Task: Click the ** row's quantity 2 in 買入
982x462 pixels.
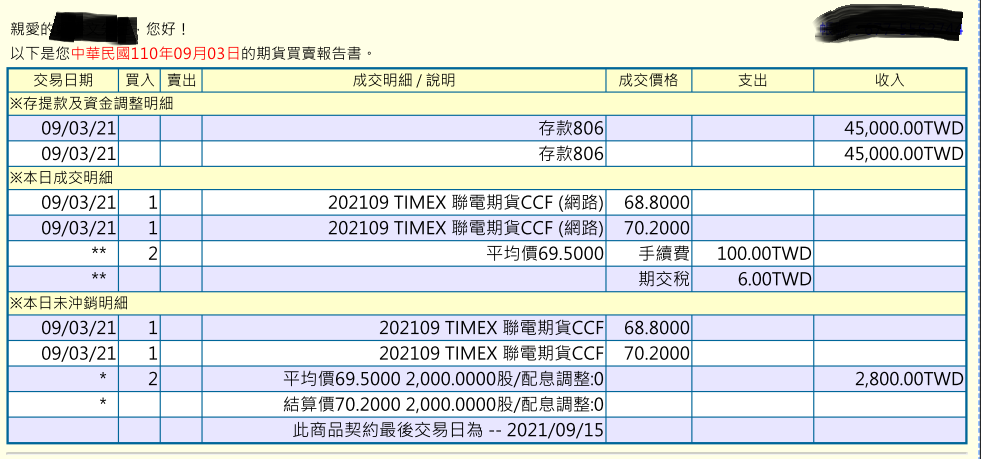Action: pos(153,254)
